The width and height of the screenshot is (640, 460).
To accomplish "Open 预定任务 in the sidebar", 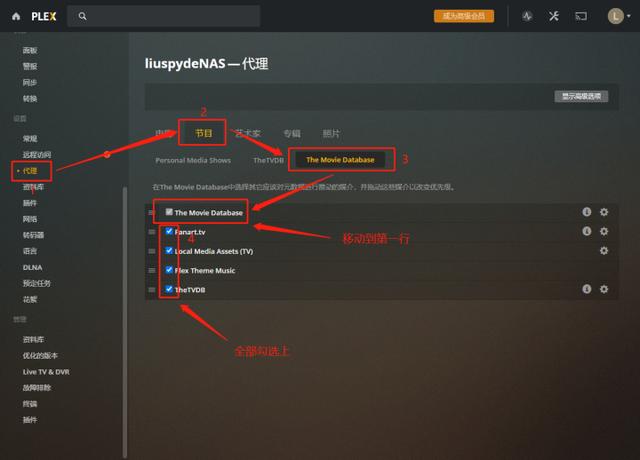I will point(36,283).
